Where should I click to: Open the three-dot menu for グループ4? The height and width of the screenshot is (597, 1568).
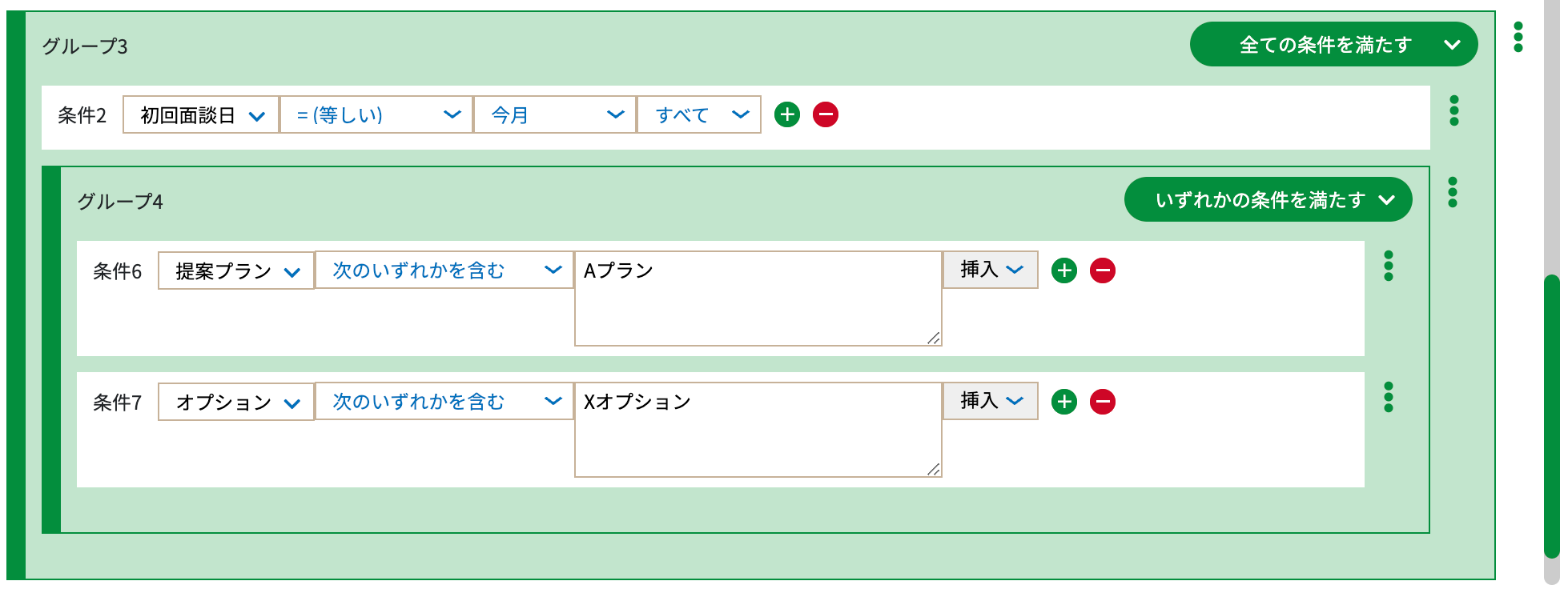click(1453, 192)
